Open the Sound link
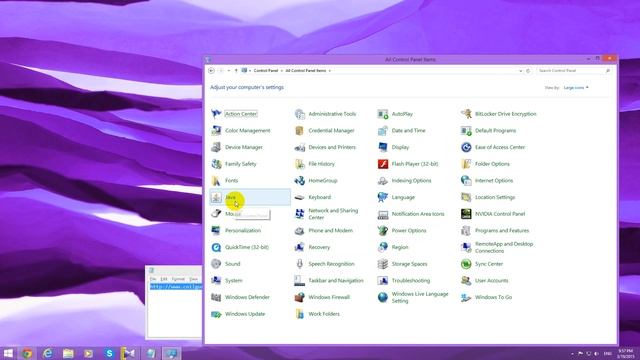 (233, 264)
